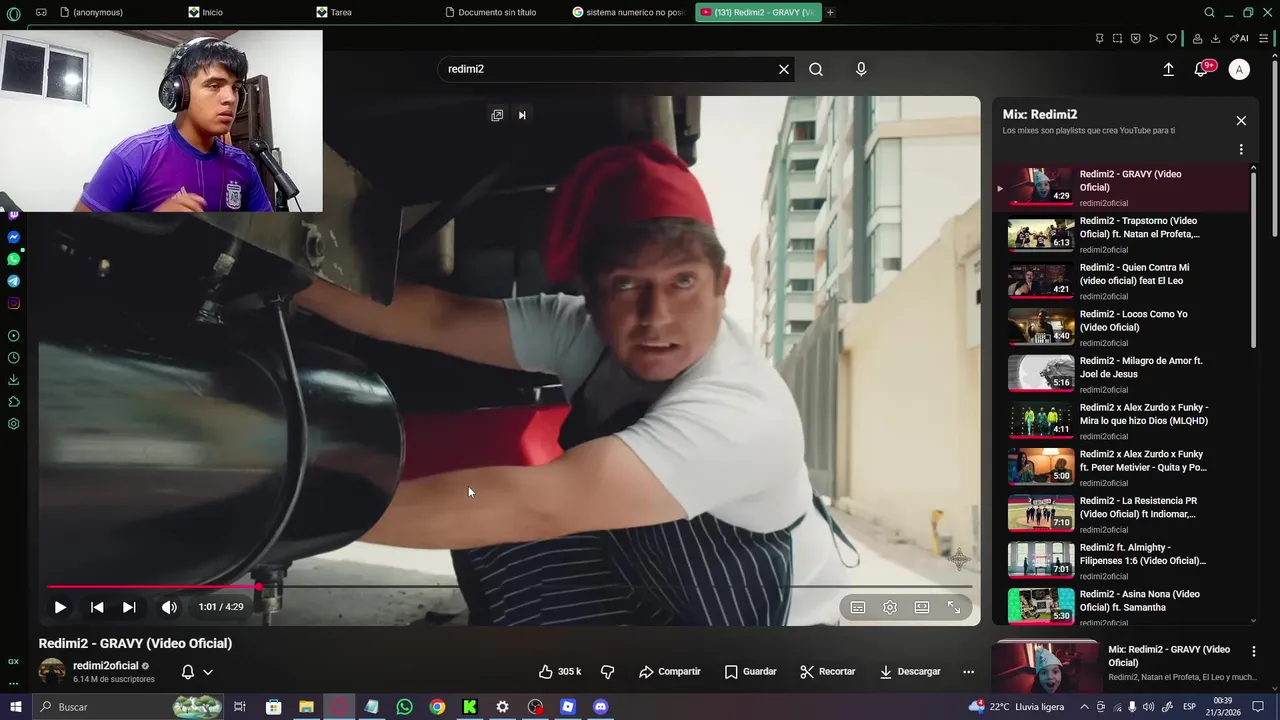This screenshot has width=1280, height=720.
Task: Click the Recortar clip button
Action: coord(828,672)
